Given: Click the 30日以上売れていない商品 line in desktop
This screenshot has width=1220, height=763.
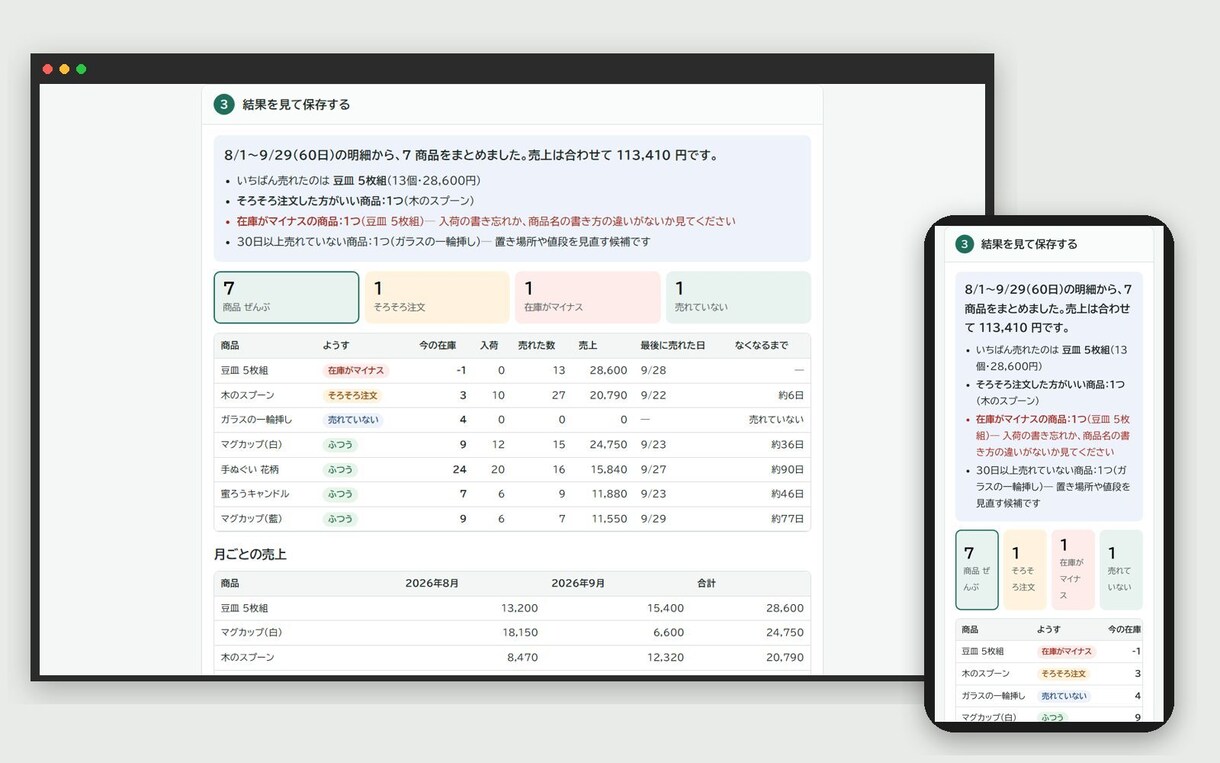Looking at the screenshot, I should coord(444,242).
